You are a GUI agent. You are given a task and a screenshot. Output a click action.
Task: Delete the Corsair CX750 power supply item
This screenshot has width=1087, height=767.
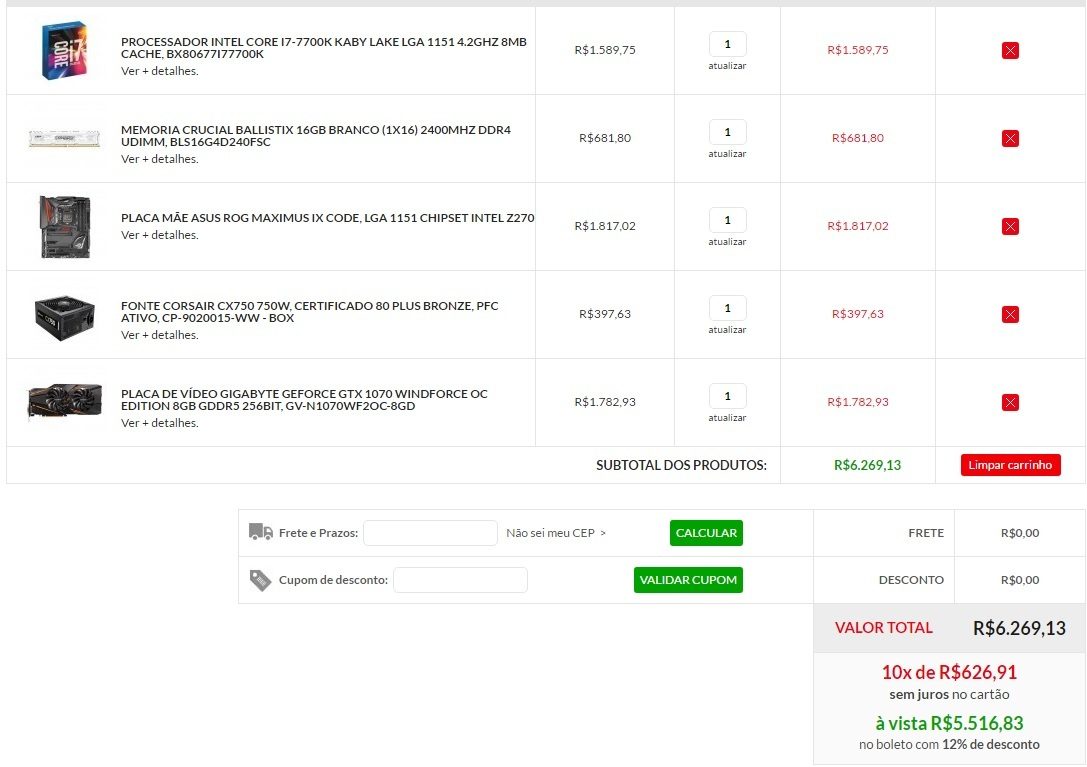click(x=1010, y=314)
